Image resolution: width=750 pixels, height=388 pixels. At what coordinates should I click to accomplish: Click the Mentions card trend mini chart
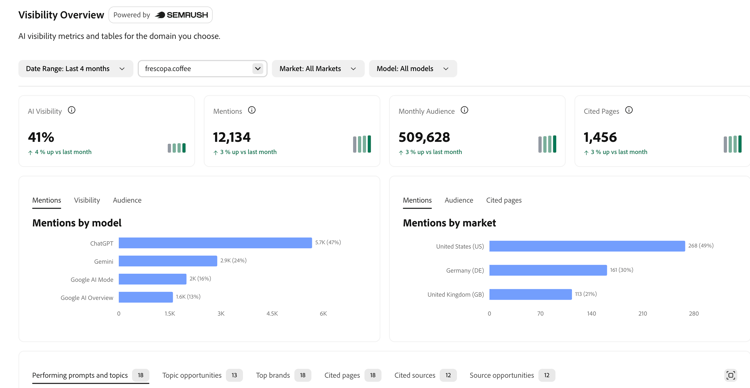pos(362,144)
